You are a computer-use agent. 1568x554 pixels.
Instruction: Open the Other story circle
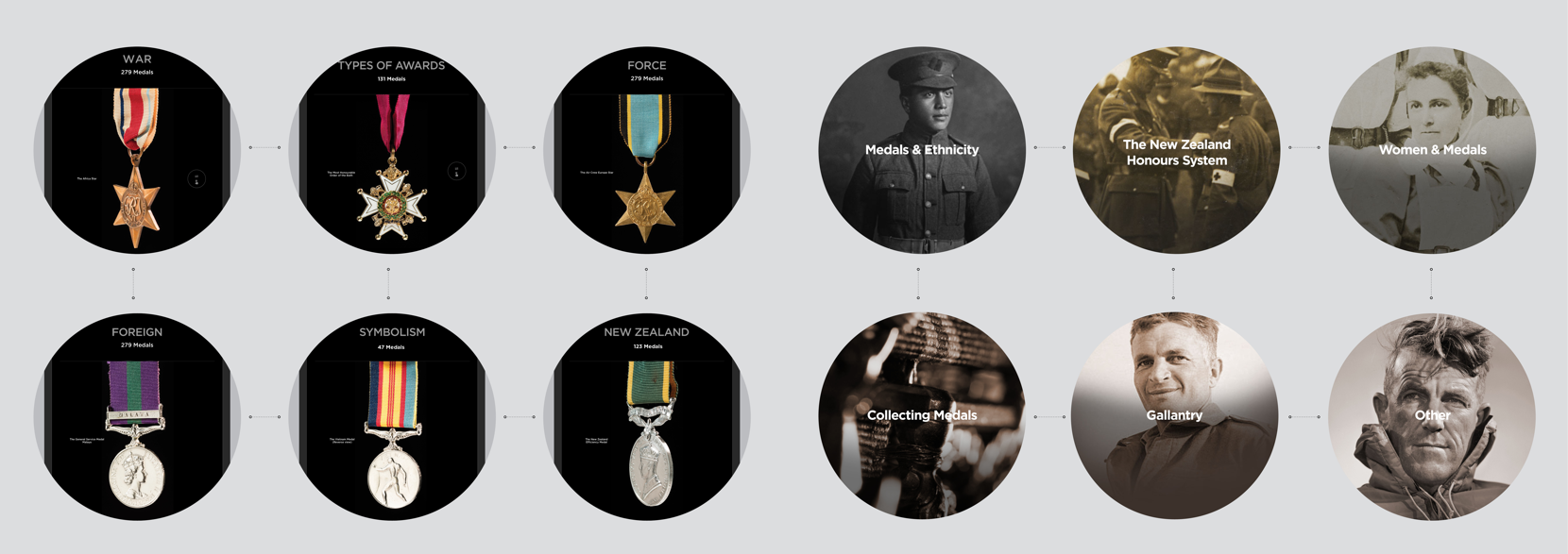(1432, 416)
